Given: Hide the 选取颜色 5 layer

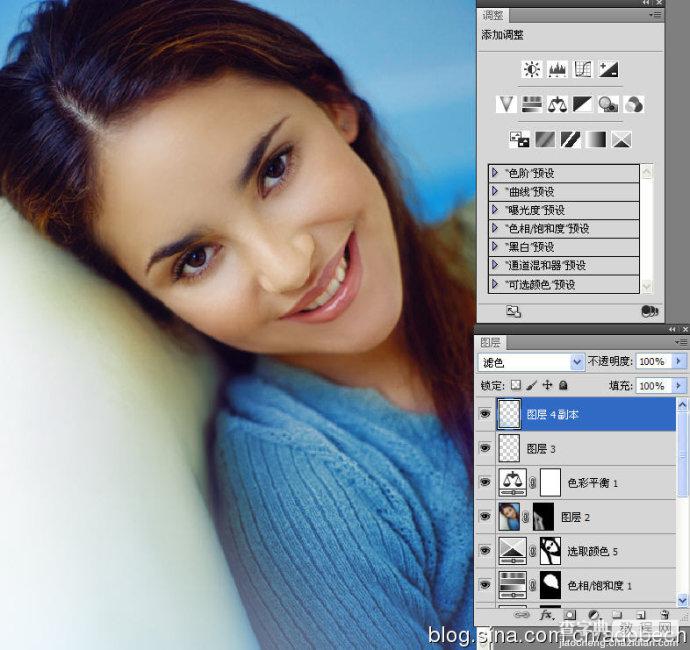Looking at the screenshot, I should click(485, 551).
